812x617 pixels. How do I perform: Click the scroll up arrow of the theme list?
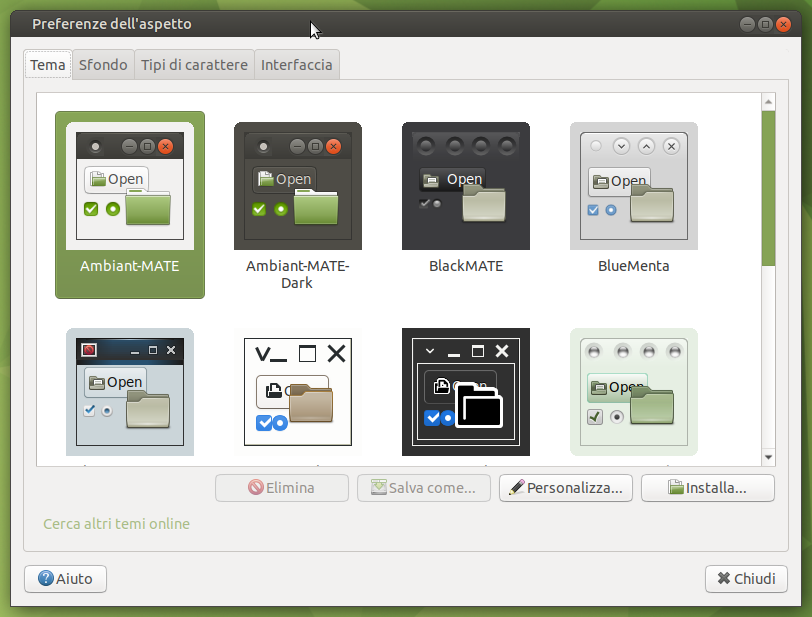768,101
